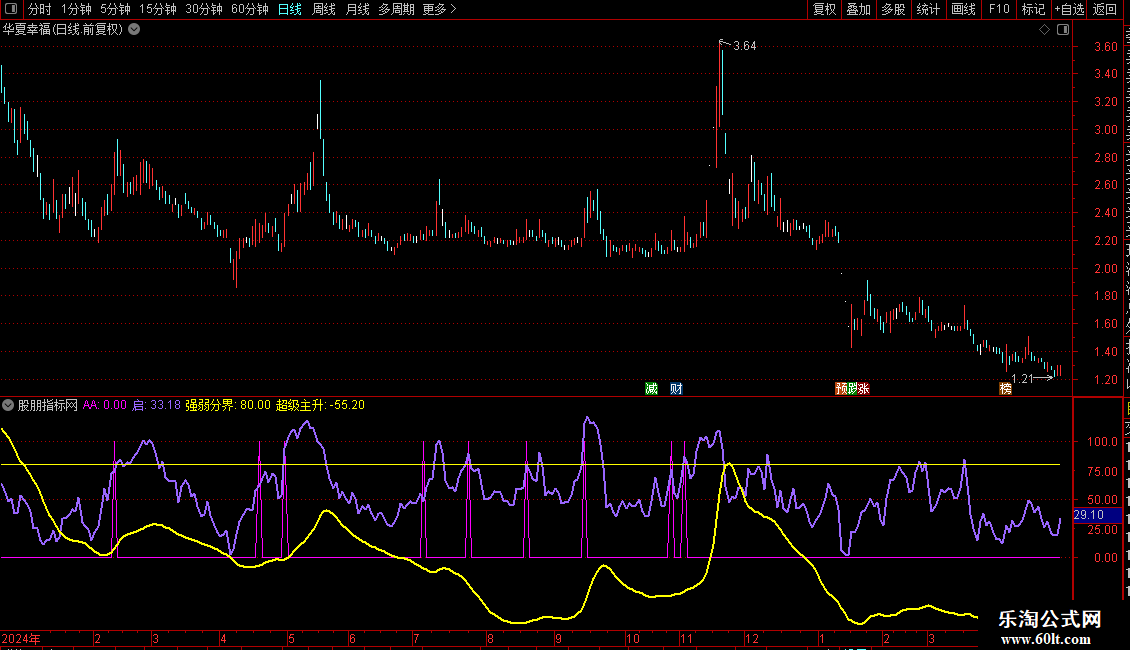Viewport: 1130px width, 650px height.
Task: Click the 财 financial marker badge
Action: click(676, 389)
